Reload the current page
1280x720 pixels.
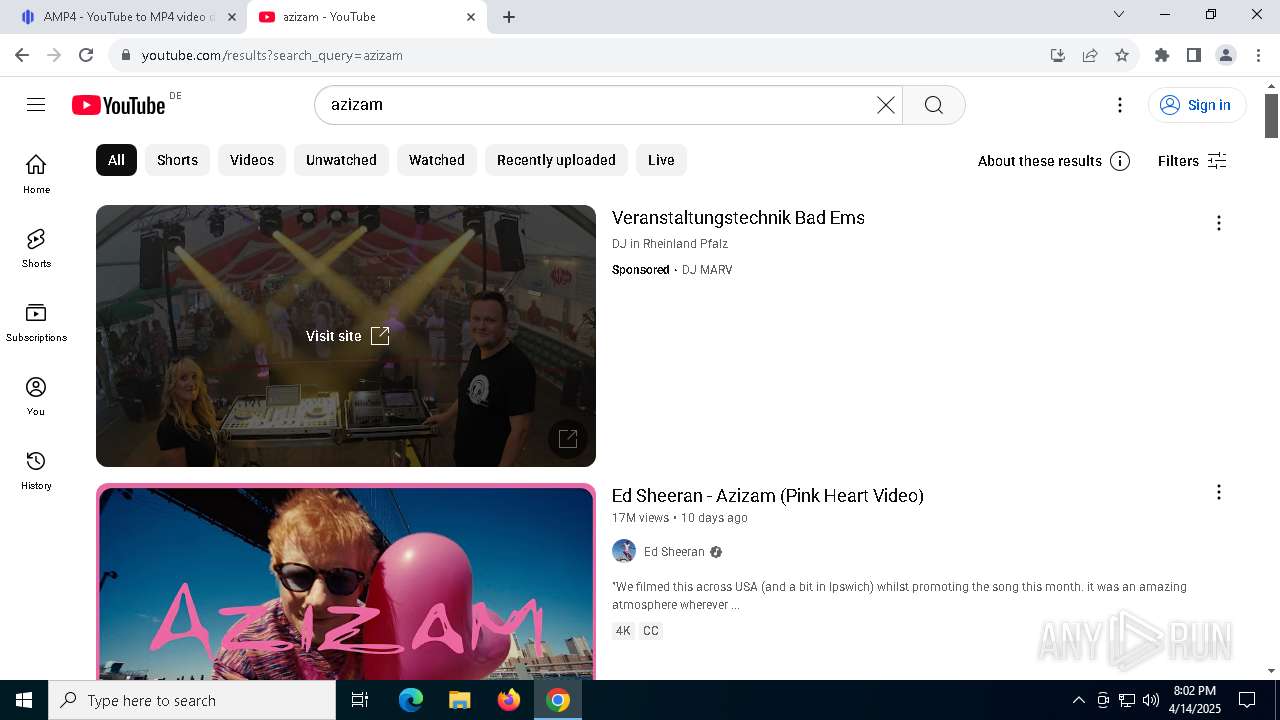point(86,55)
